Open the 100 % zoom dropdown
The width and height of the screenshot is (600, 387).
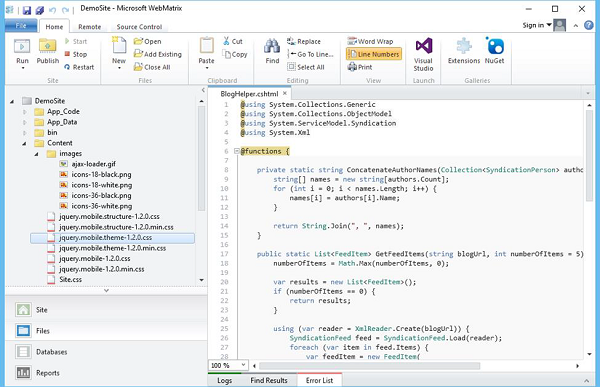coord(243,365)
